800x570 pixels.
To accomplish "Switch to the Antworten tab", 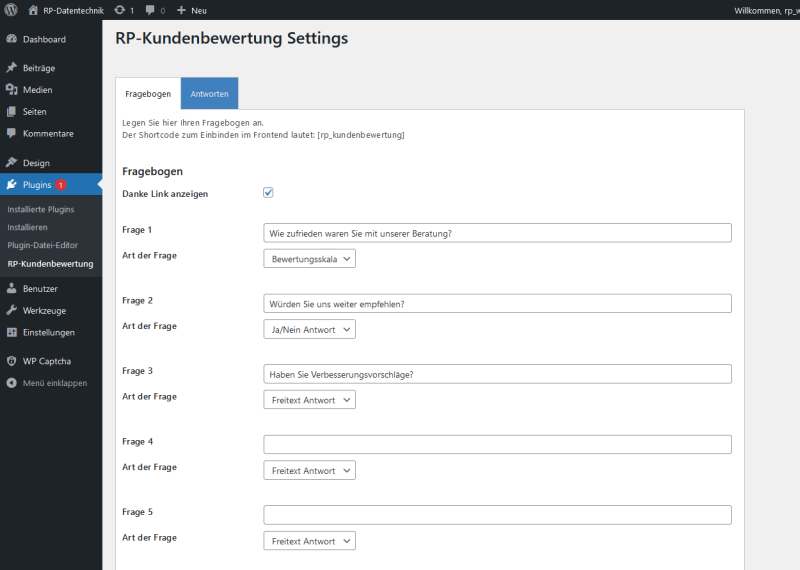I will (x=209, y=93).
